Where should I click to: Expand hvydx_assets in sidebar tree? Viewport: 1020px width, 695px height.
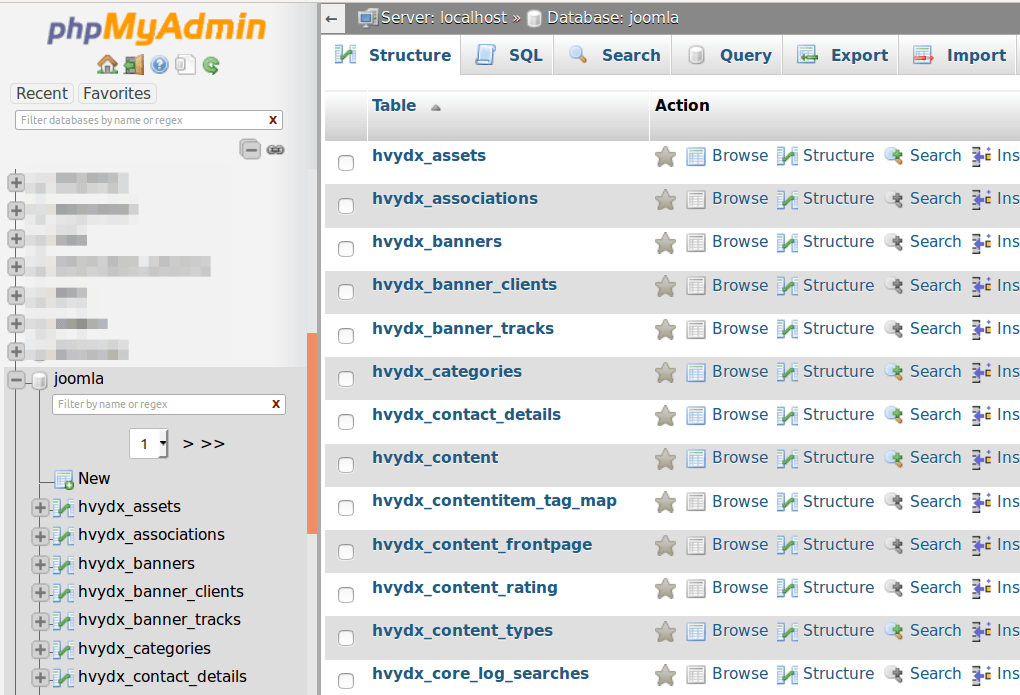tap(40, 508)
